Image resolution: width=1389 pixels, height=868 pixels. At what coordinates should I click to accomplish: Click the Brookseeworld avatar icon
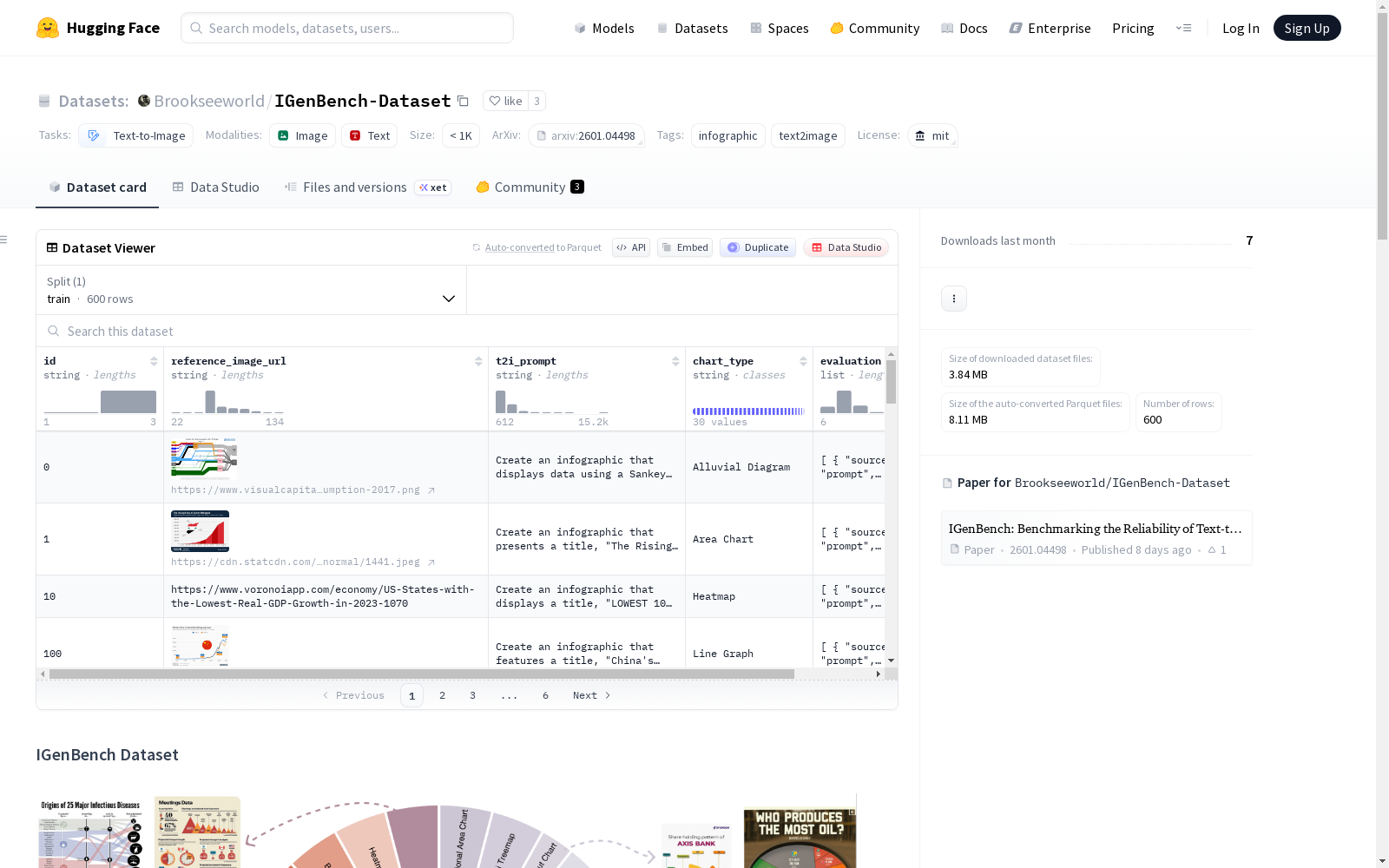click(x=144, y=101)
